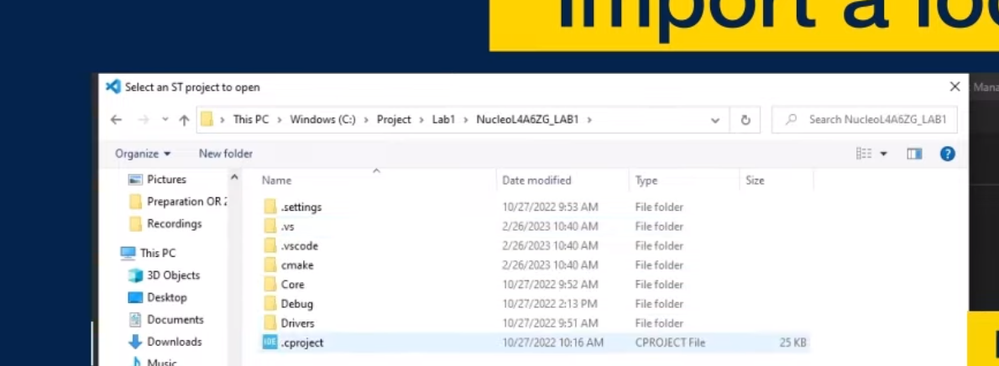Focus the Search NucleoL4A6ZG_LAB1 field
Viewport: 999px width, 366px height.
(864, 120)
